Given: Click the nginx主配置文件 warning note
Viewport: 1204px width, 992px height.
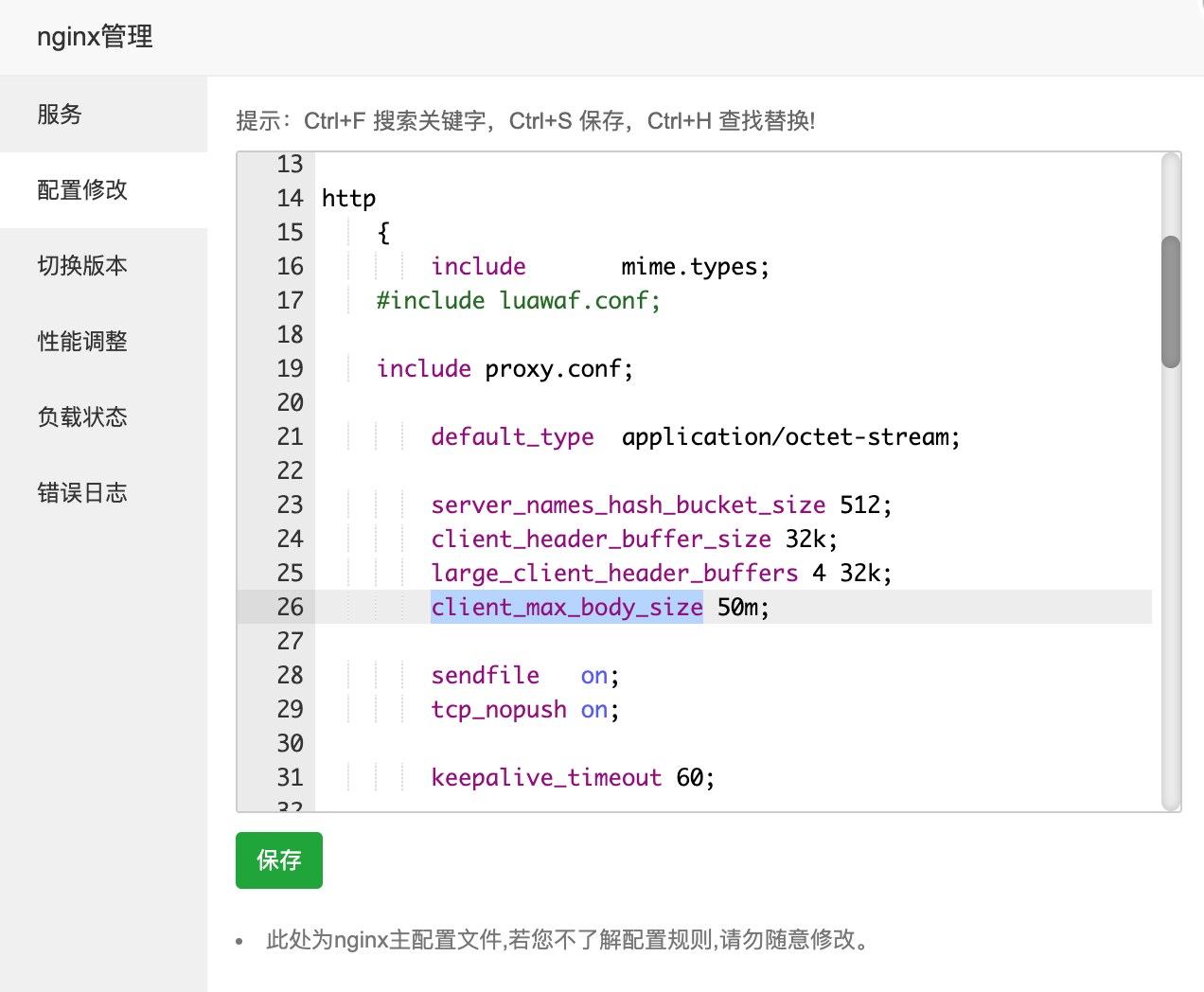Looking at the screenshot, I should pyautogui.click(x=567, y=940).
